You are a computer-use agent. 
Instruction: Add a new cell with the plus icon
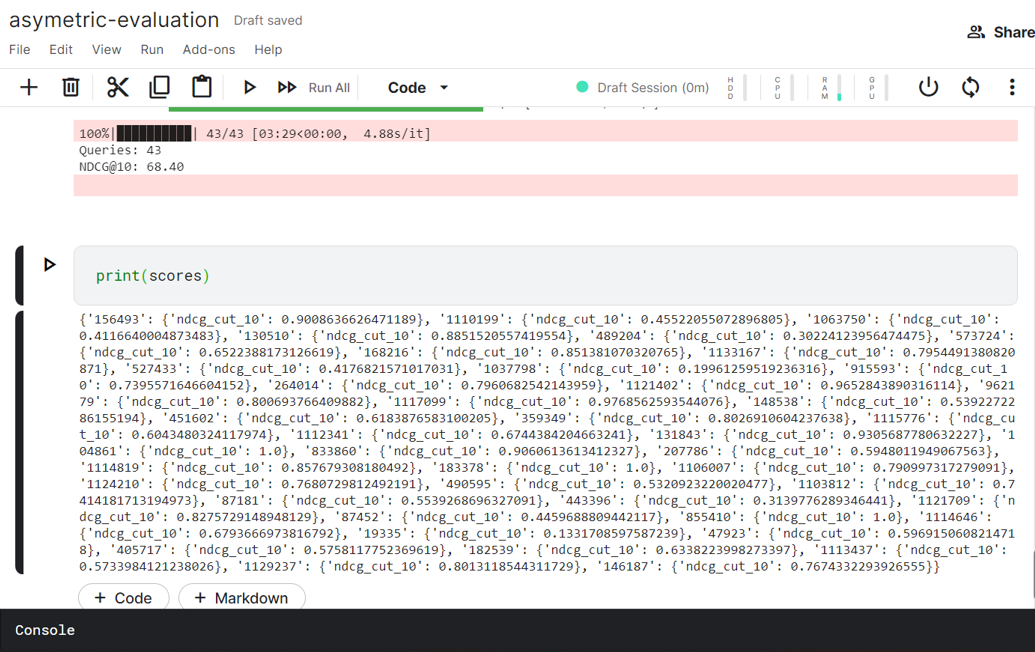tap(28, 87)
